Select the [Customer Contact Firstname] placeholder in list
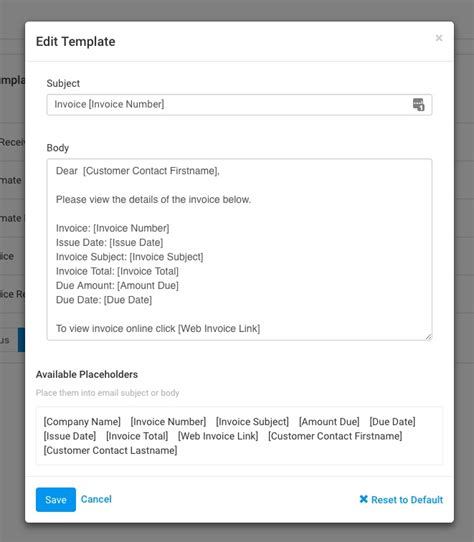This screenshot has width=474, height=542. tap(335, 436)
